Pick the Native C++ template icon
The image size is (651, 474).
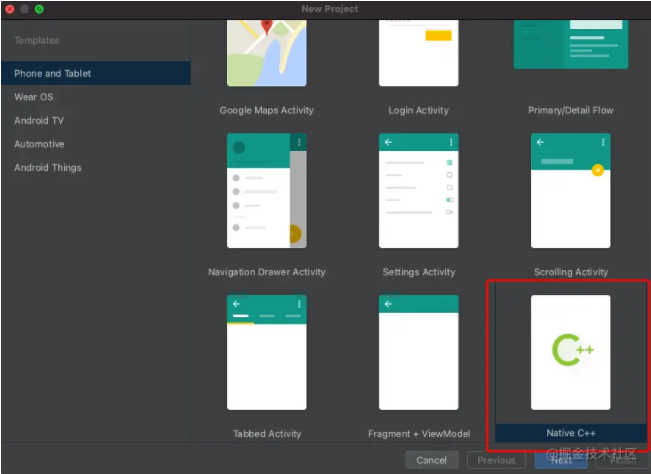coord(570,352)
